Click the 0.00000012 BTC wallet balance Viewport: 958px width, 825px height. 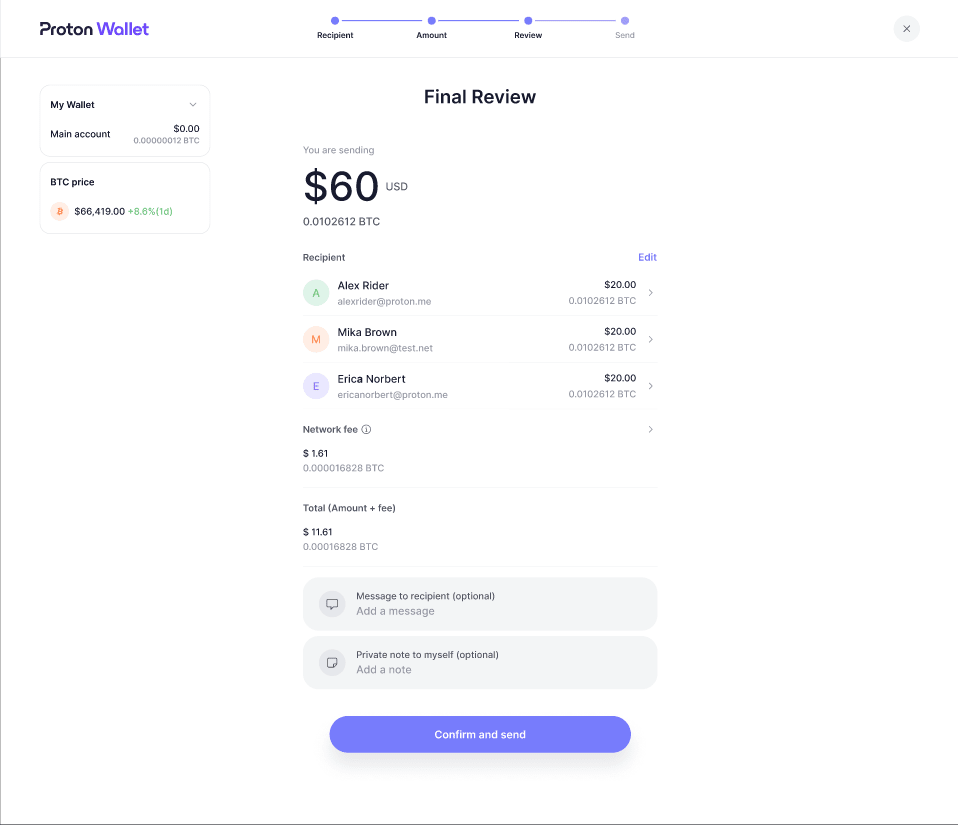[x=166, y=141]
